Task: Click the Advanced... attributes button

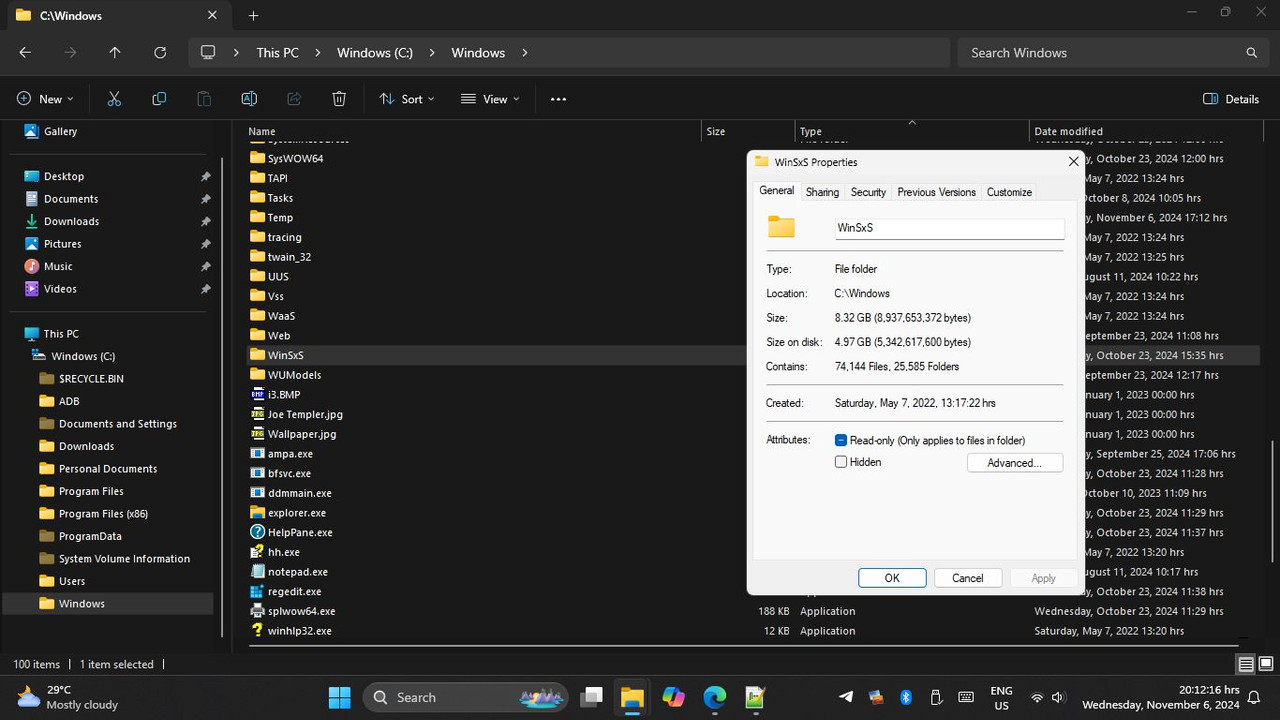Action: tap(1014, 463)
